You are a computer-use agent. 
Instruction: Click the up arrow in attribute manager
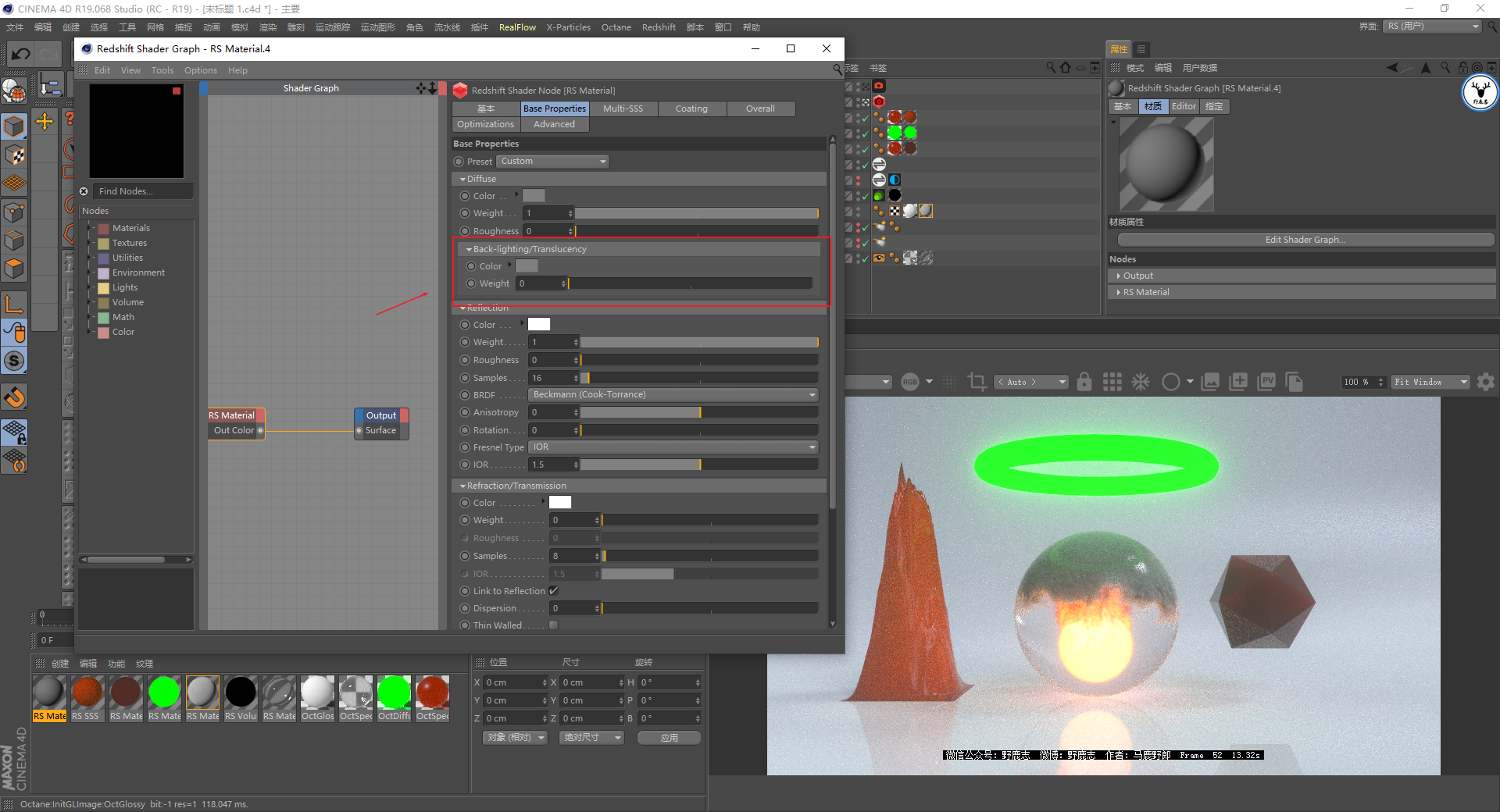tap(1426, 68)
